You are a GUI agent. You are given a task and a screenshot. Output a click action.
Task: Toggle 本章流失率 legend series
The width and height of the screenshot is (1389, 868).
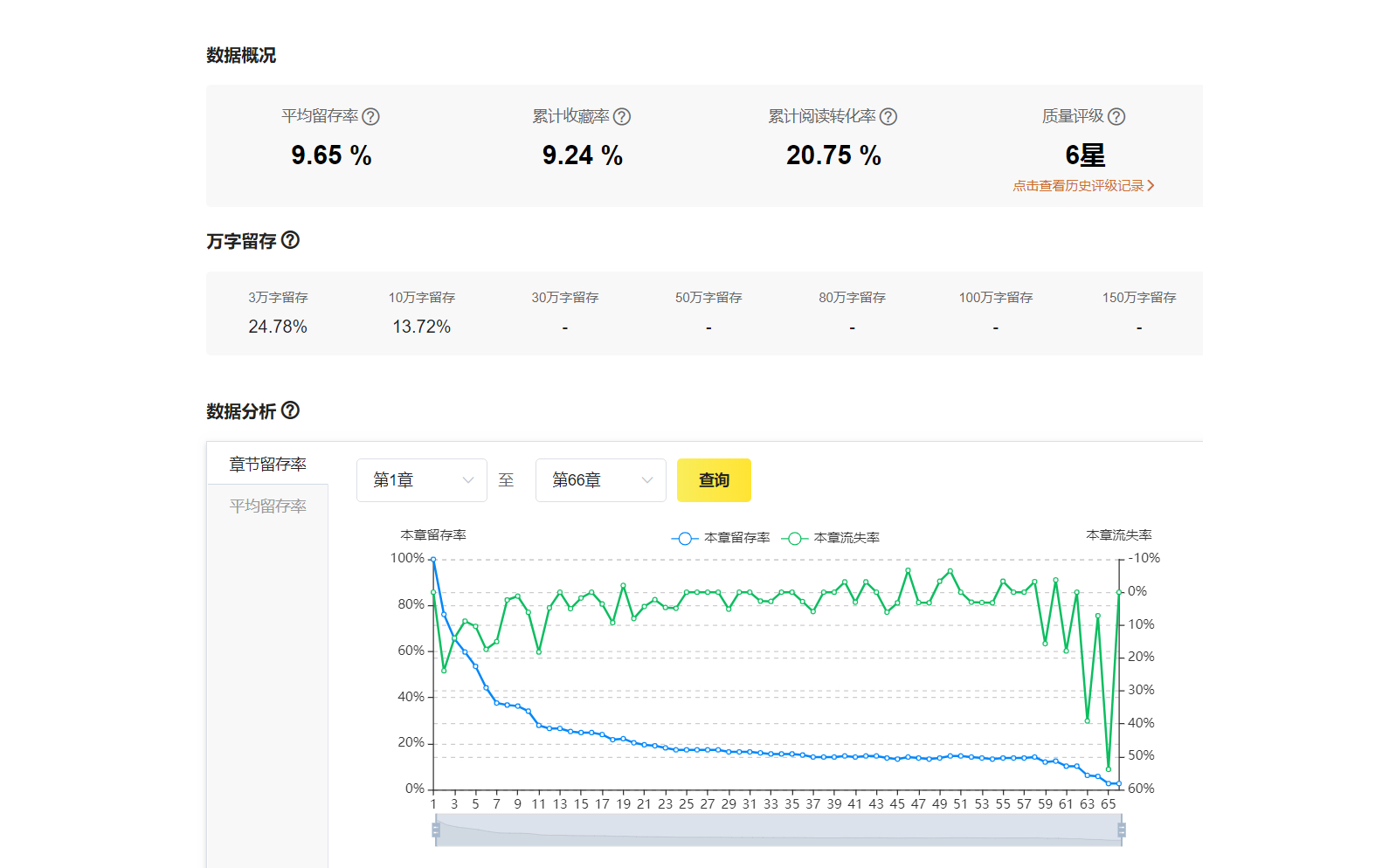point(831,538)
